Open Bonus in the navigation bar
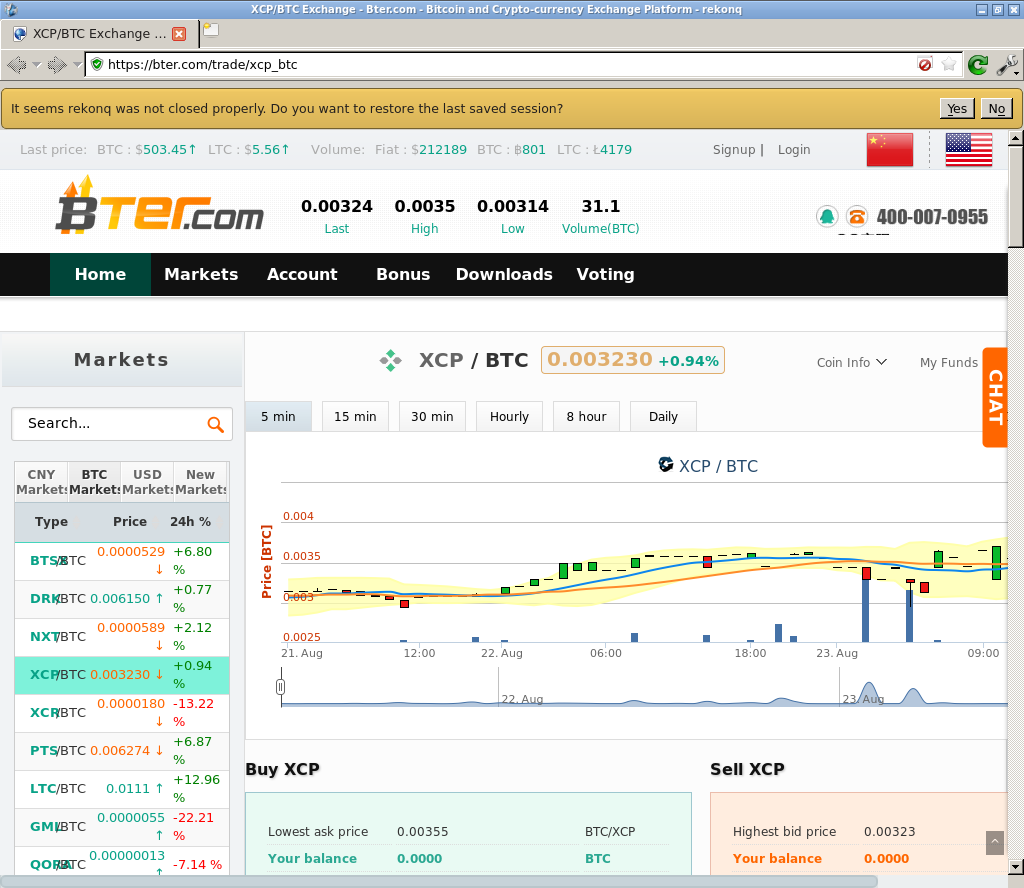 tap(403, 274)
